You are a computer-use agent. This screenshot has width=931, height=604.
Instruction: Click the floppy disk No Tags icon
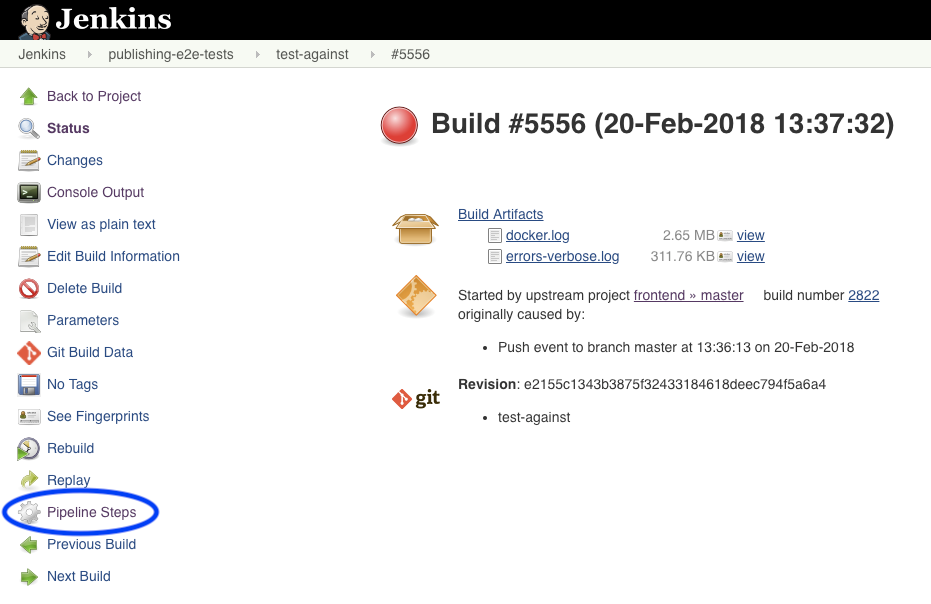pyautogui.click(x=28, y=385)
